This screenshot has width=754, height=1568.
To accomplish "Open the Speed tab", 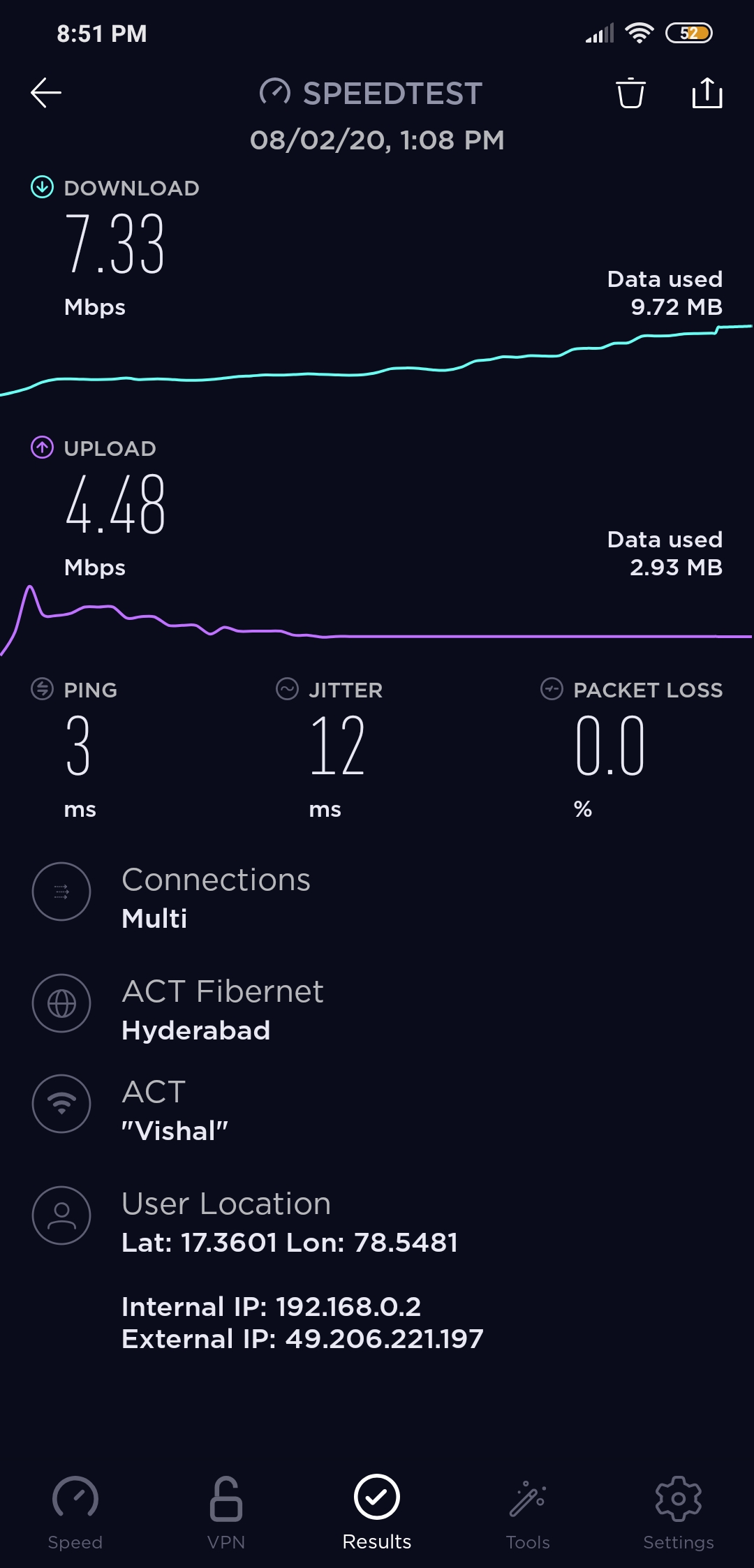I will click(x=75, y=1512).
